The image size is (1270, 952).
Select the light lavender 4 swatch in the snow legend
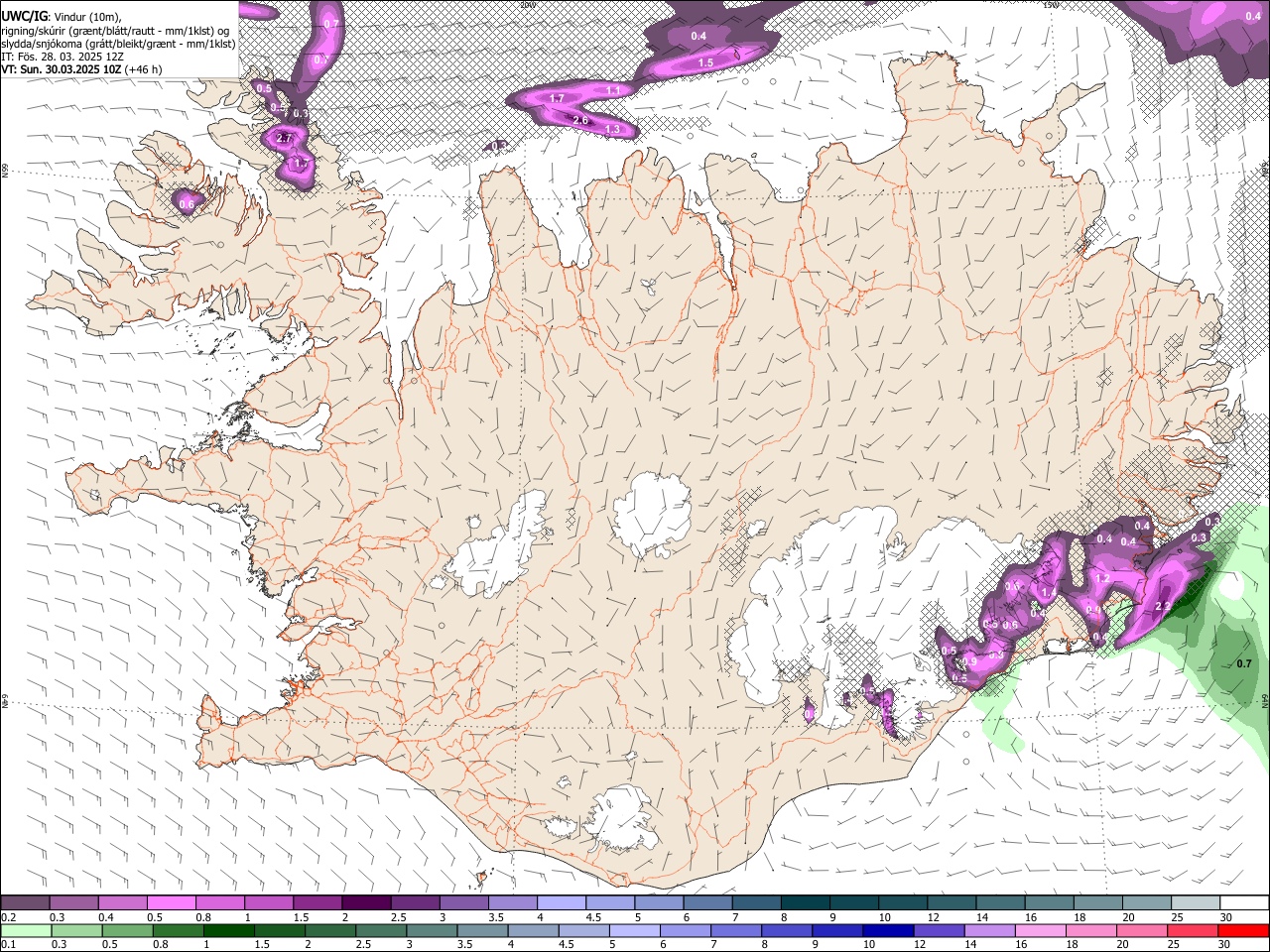click(561, 903)
